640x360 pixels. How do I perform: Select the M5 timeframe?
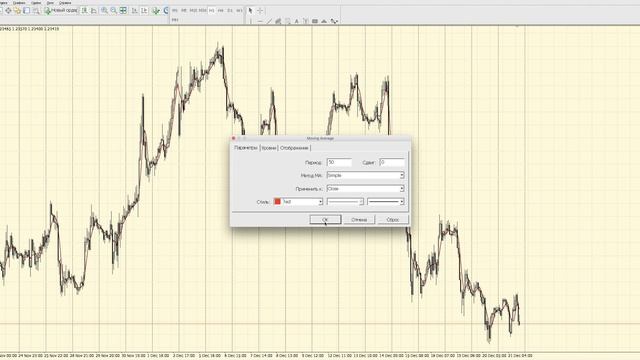184,10
